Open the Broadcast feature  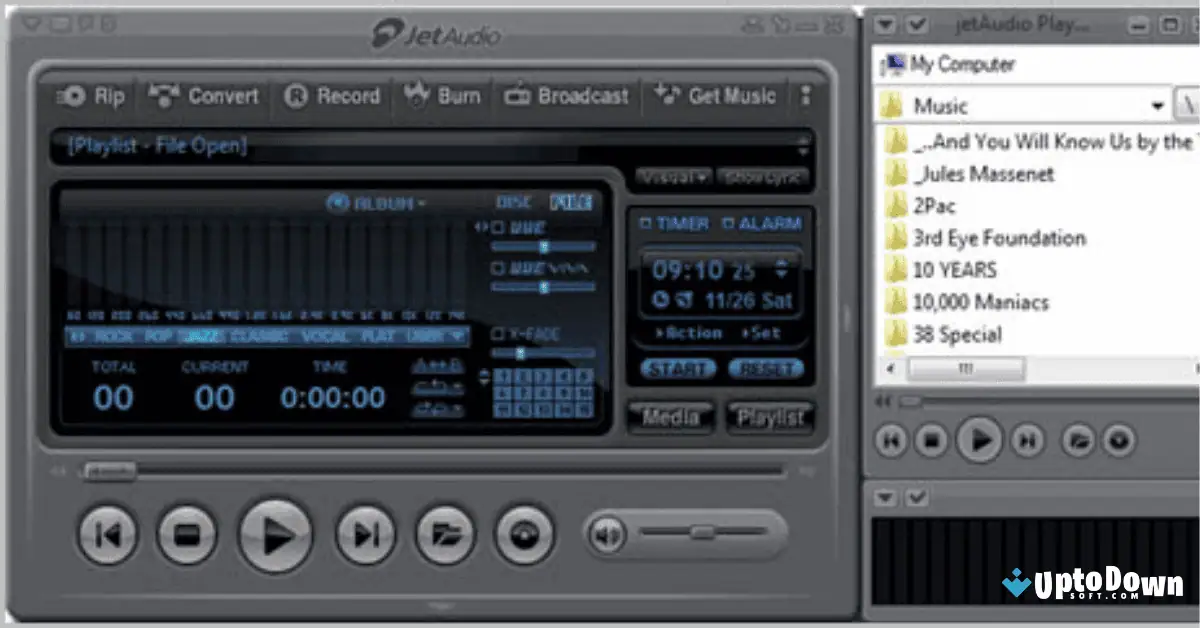tap(566, 96)
